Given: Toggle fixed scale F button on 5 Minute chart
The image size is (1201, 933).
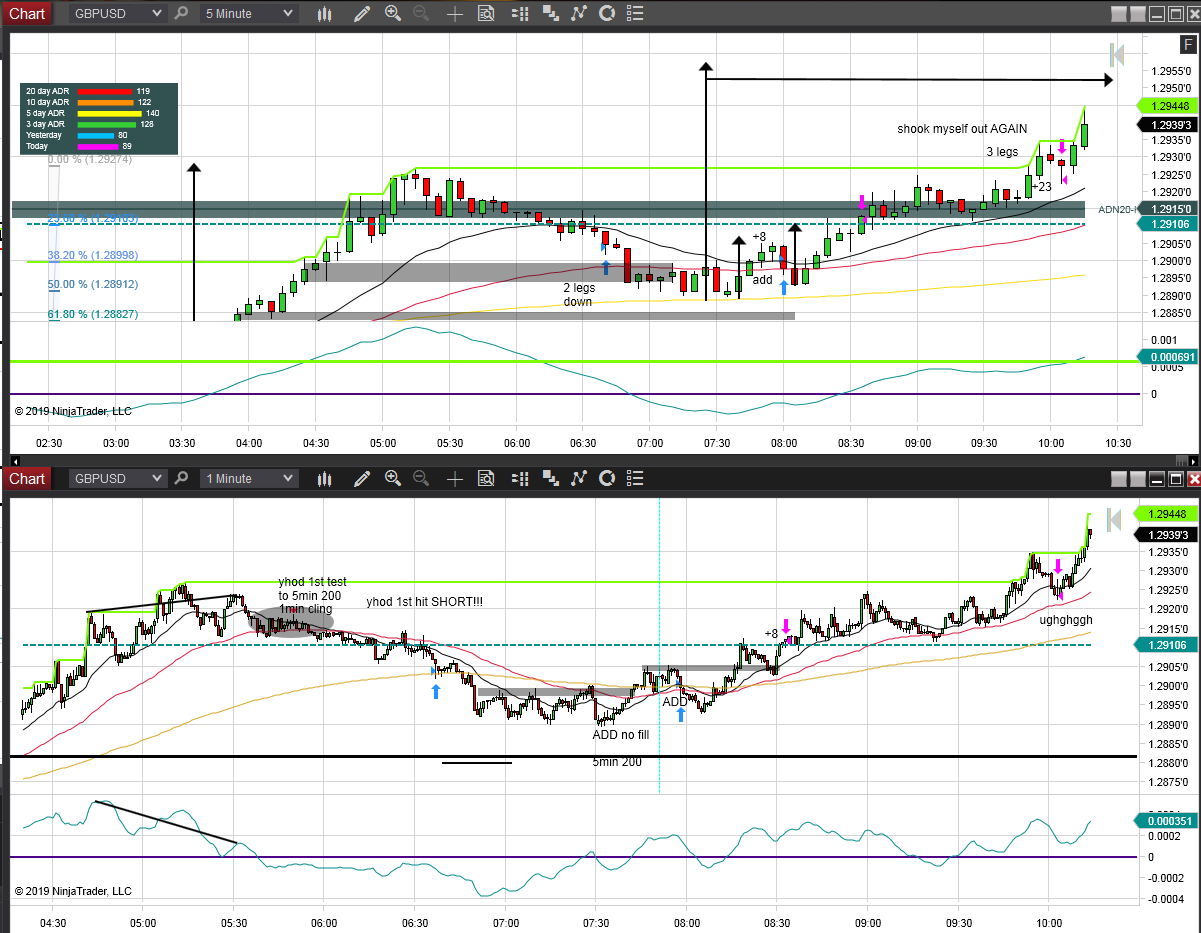Looking at the screenshot, I should point(1188,45).
